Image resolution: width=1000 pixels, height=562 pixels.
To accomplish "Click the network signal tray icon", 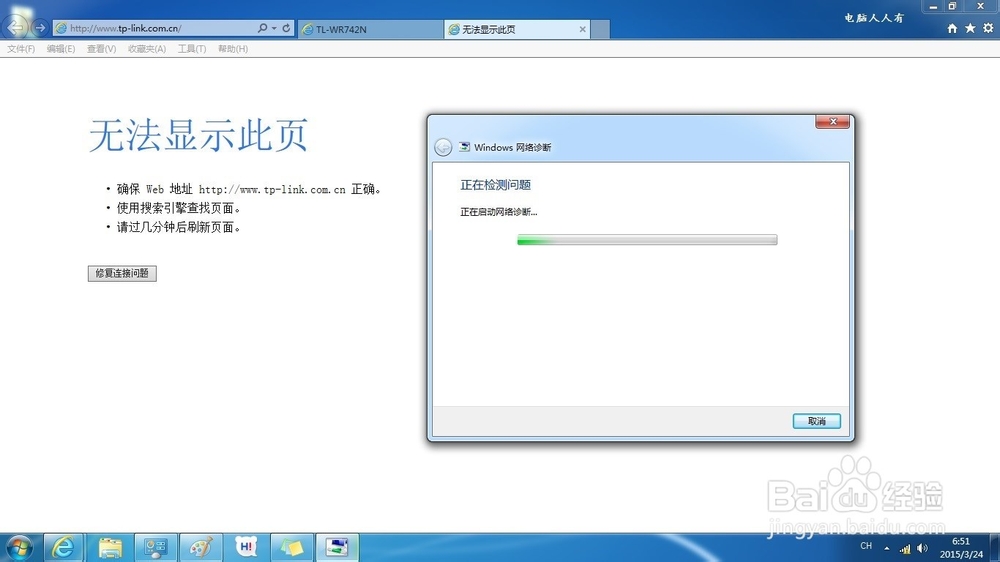I will pos(905,549).
